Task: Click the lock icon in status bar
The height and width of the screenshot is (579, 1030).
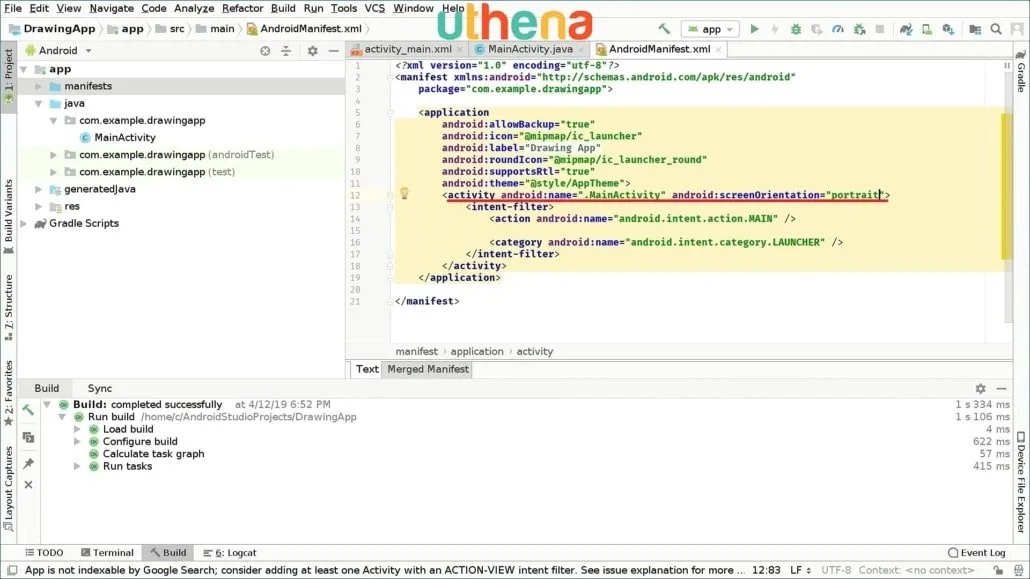Action: (x=998, y=570)
